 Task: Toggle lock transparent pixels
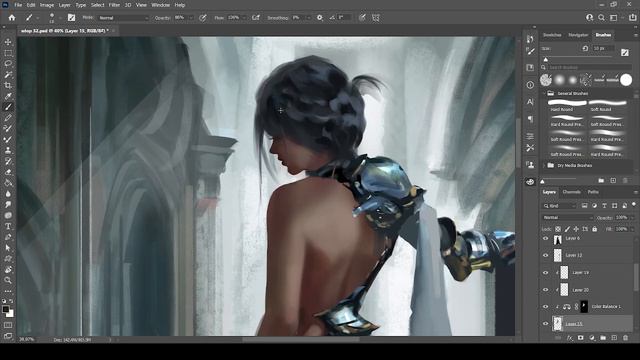click(x=558, y=229)
